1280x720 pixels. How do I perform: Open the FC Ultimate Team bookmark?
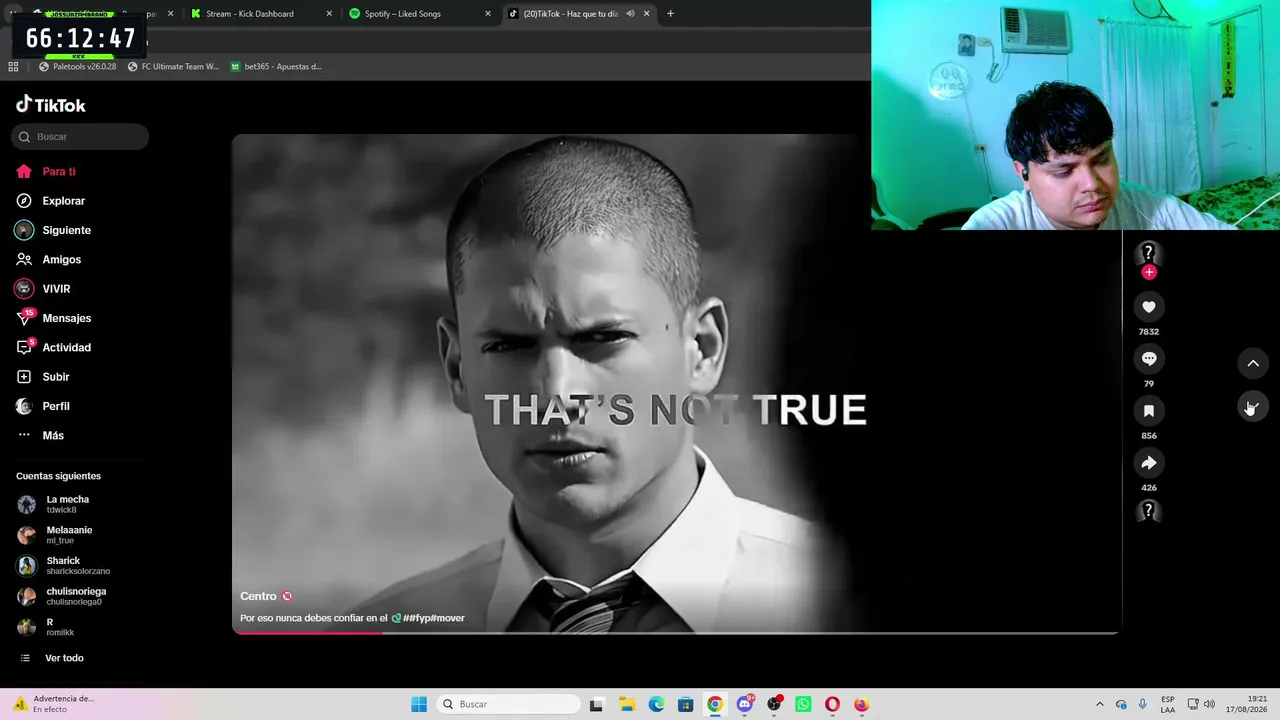(173, 67)
